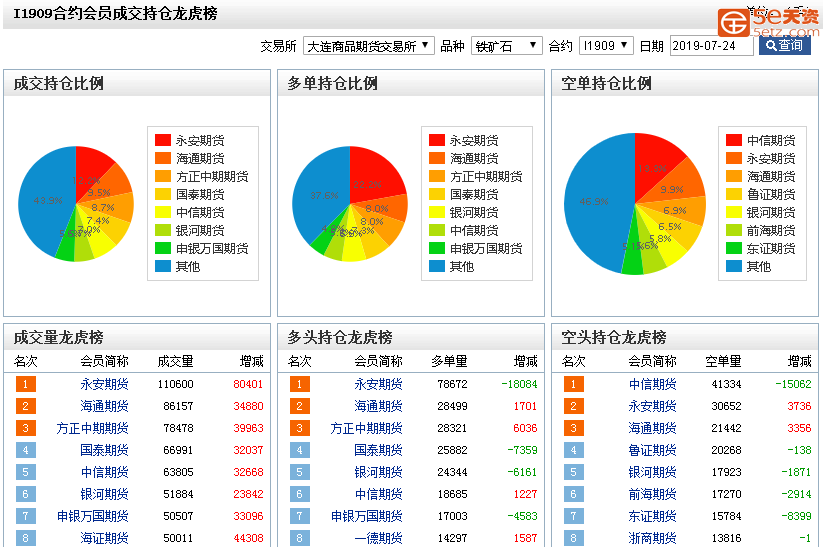
Task: Open 方正中期期货 link in 成交量龙虎榜
Action: [x=92, y=428]
